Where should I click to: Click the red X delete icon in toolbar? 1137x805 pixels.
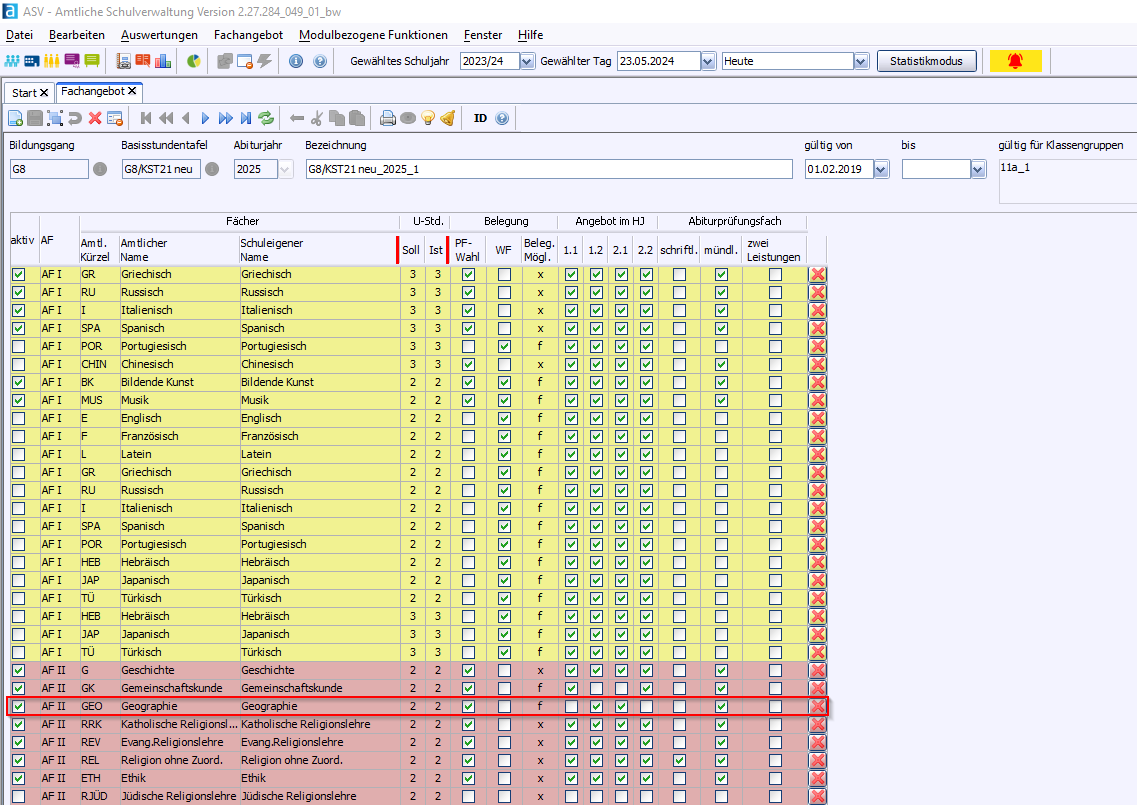point(95,118)
